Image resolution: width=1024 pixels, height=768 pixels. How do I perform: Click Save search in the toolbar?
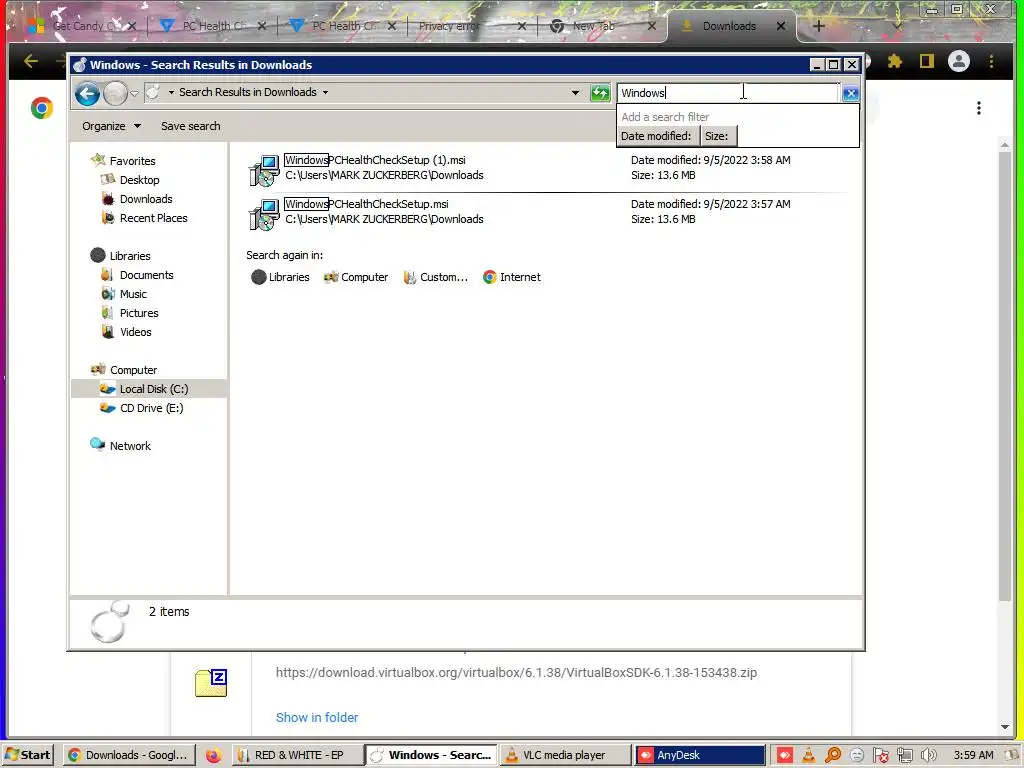191,126
